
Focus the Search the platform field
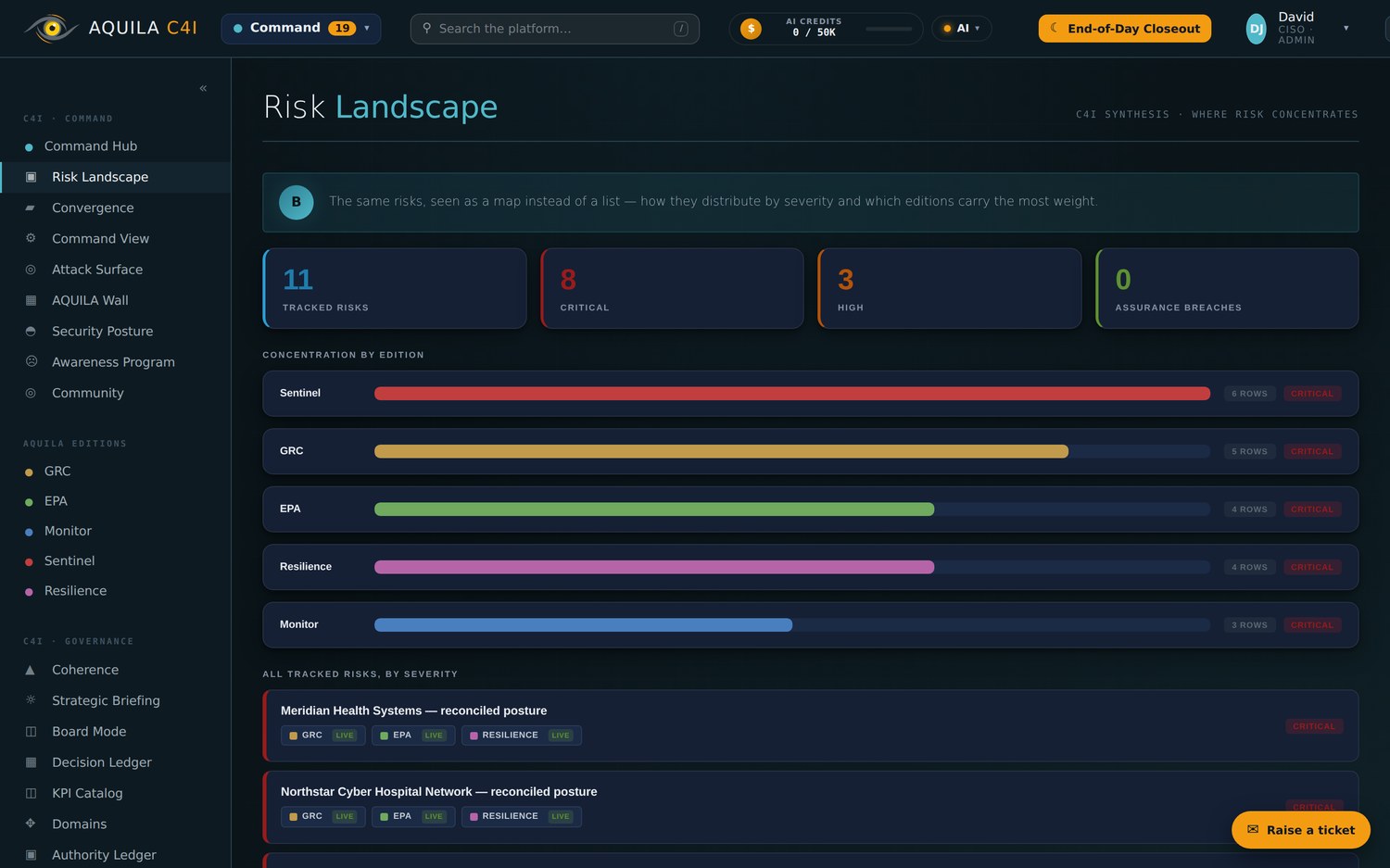pos(554,29)
